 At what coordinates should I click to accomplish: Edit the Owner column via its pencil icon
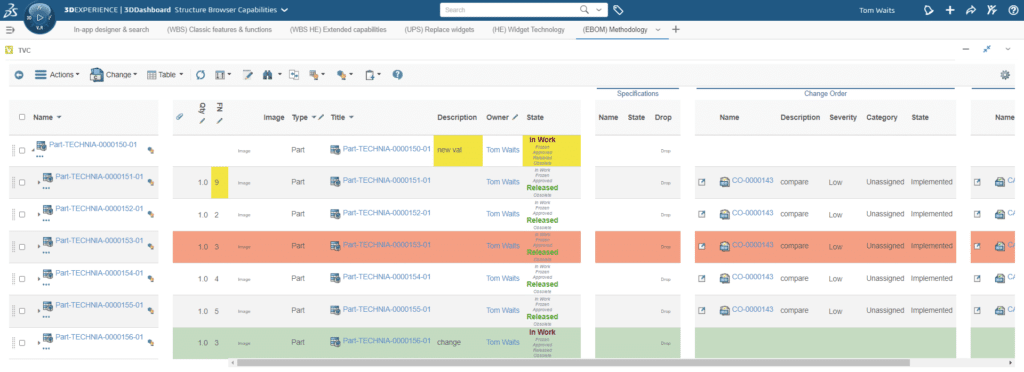tap(515, 117)
